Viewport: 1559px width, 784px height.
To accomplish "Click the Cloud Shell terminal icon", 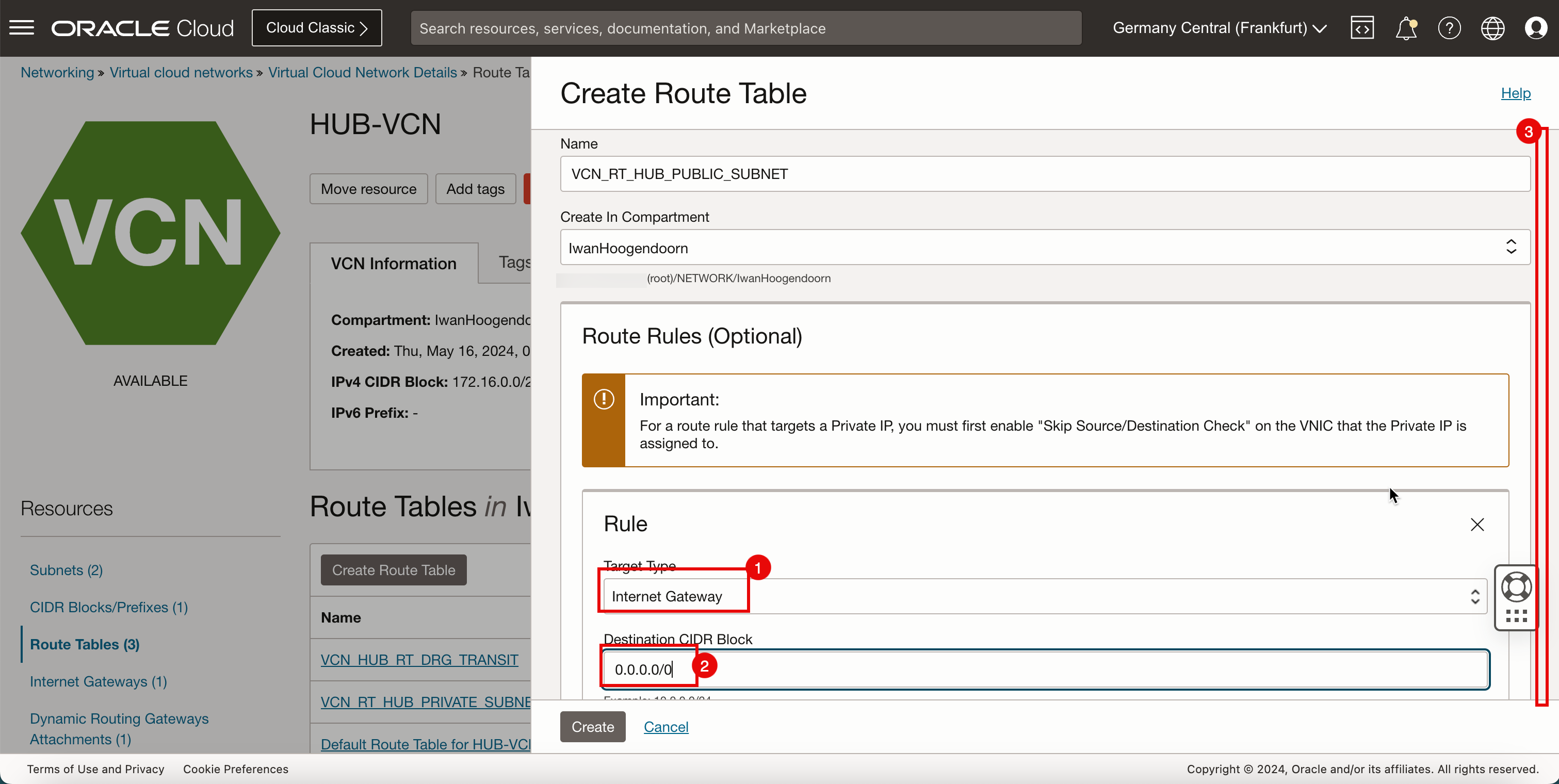I will coord(1362,27).
